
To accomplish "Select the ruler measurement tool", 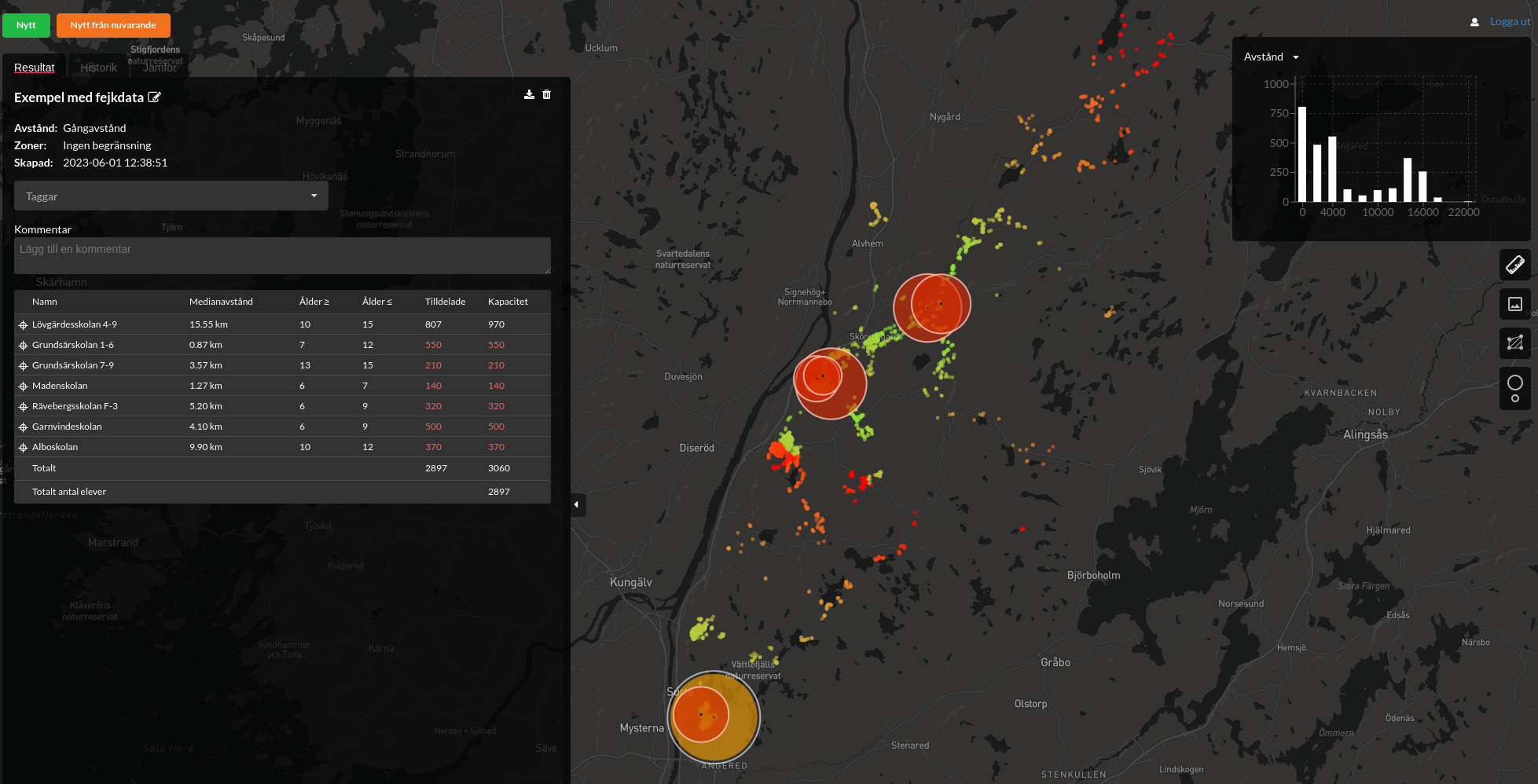I will (1514, 265).
